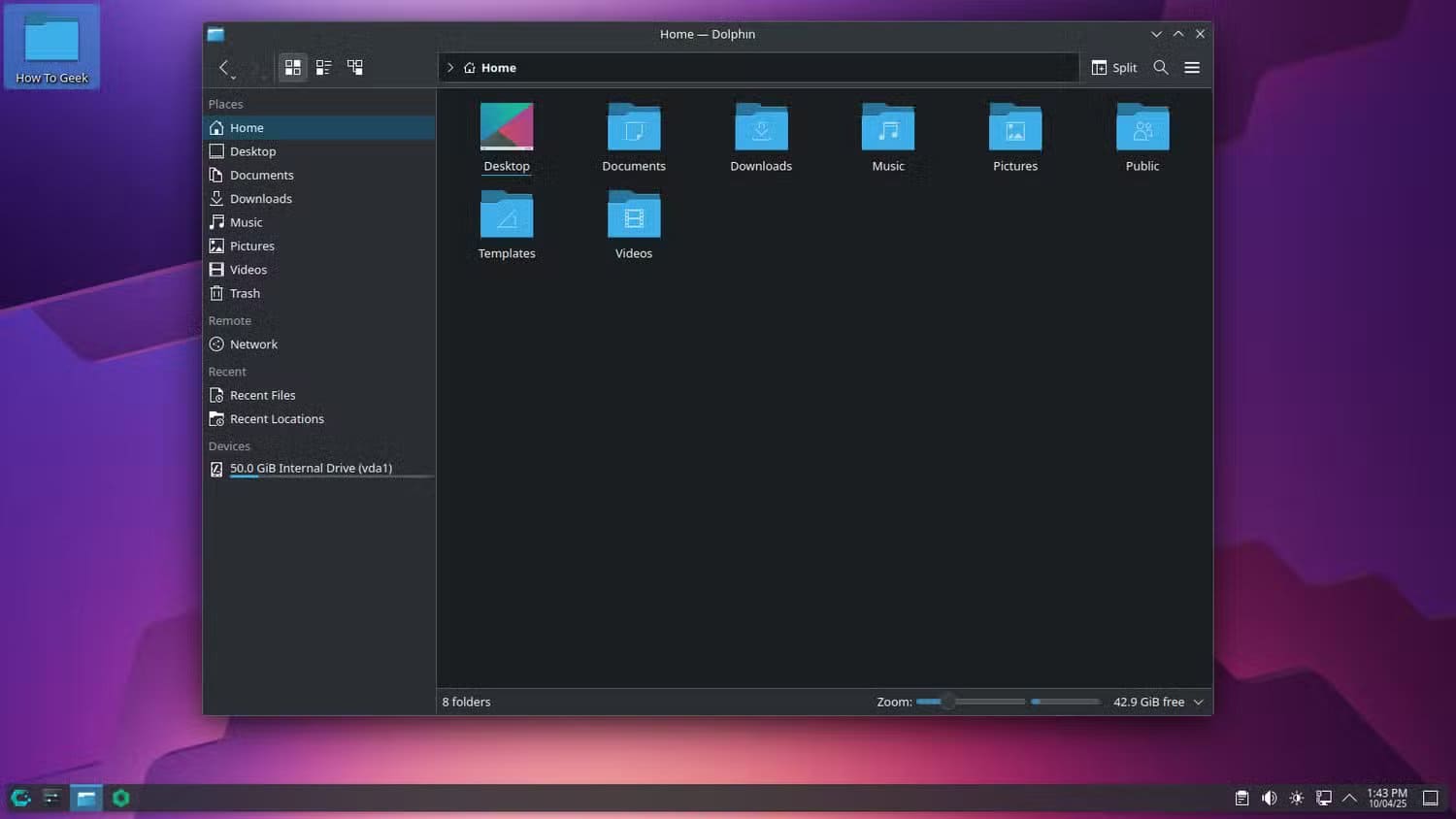This screenshot has width=1456, height=819.
Task: Open Recent Locations from the sidebar
Action: [277, 418]
